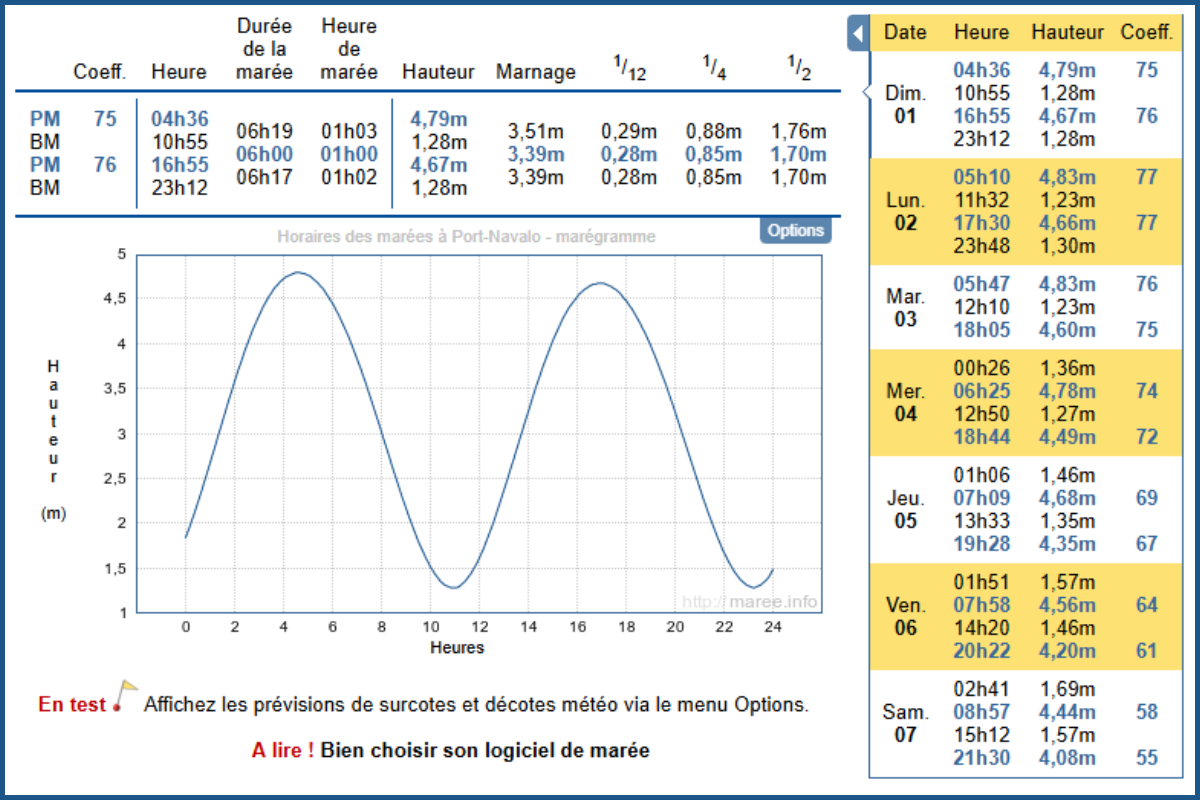Screen dimensions: 1200x800
Task: Collapse the date panel with the arrow icon
Action: [857, 33]
